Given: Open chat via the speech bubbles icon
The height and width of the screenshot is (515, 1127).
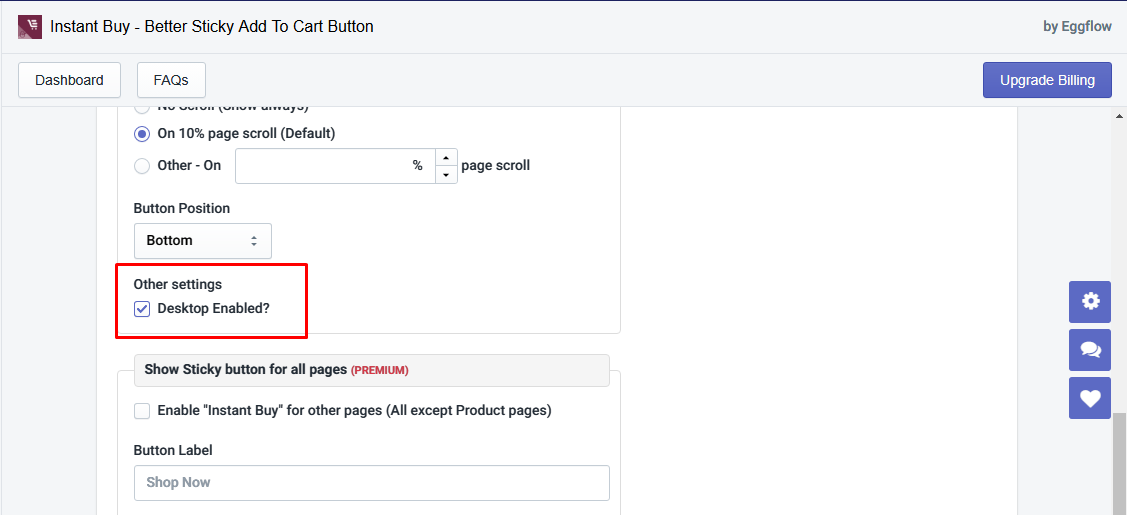Looking at the screenshot, I should tap(1090, 350).
